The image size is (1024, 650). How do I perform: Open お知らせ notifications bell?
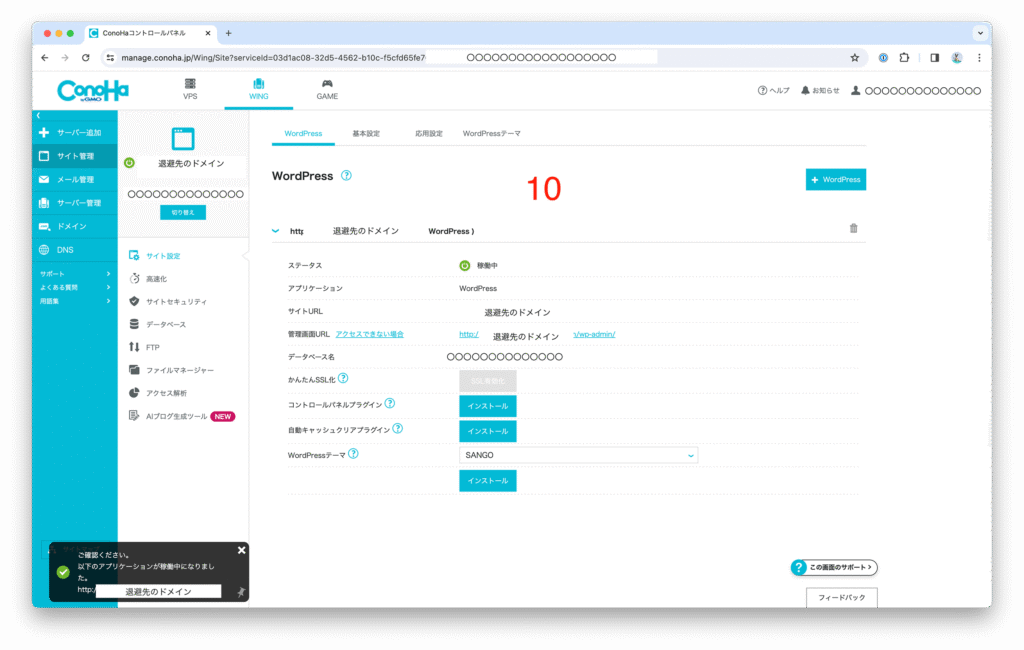coord(820,90)
